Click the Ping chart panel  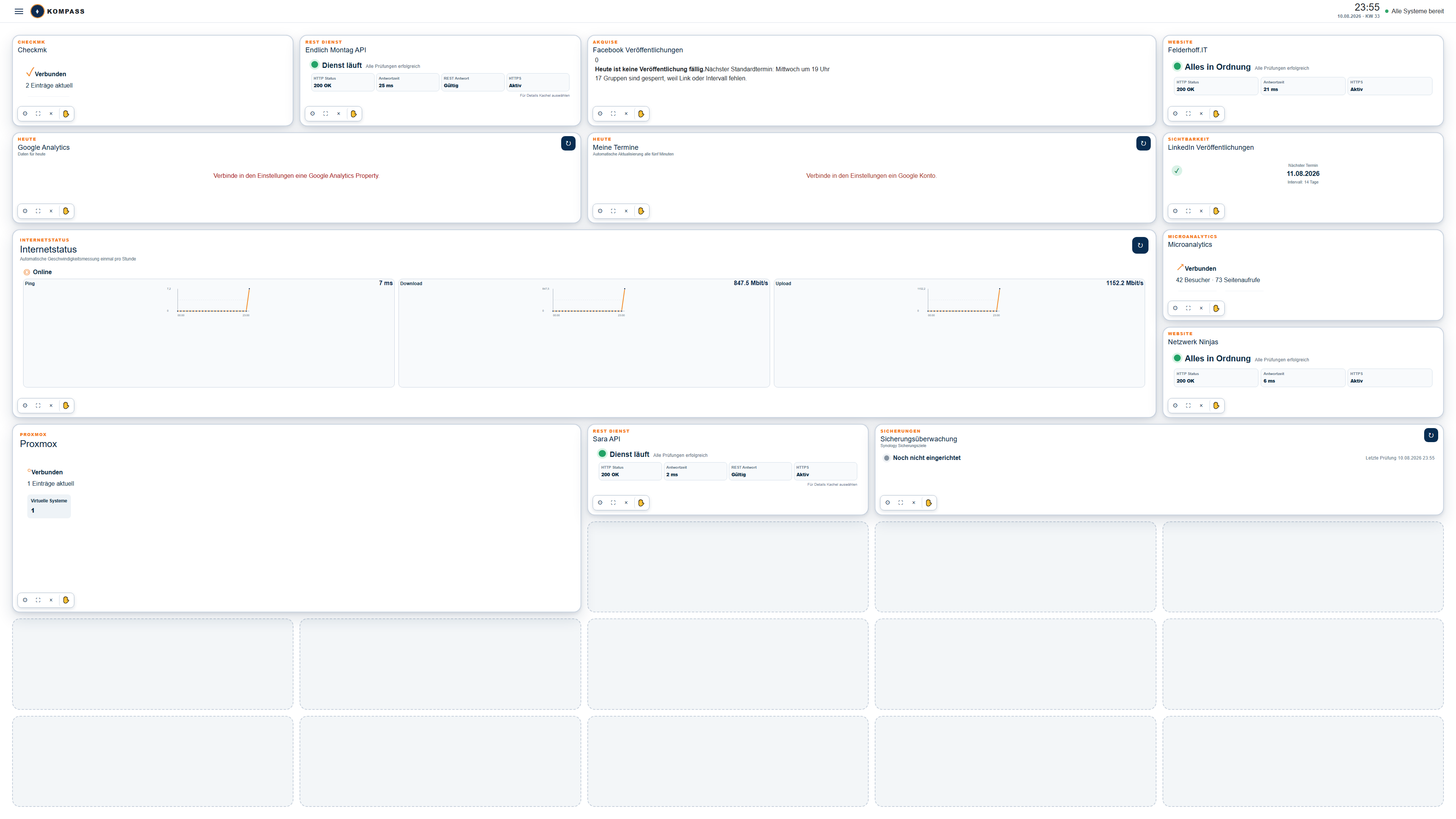[x=209, y=333]
